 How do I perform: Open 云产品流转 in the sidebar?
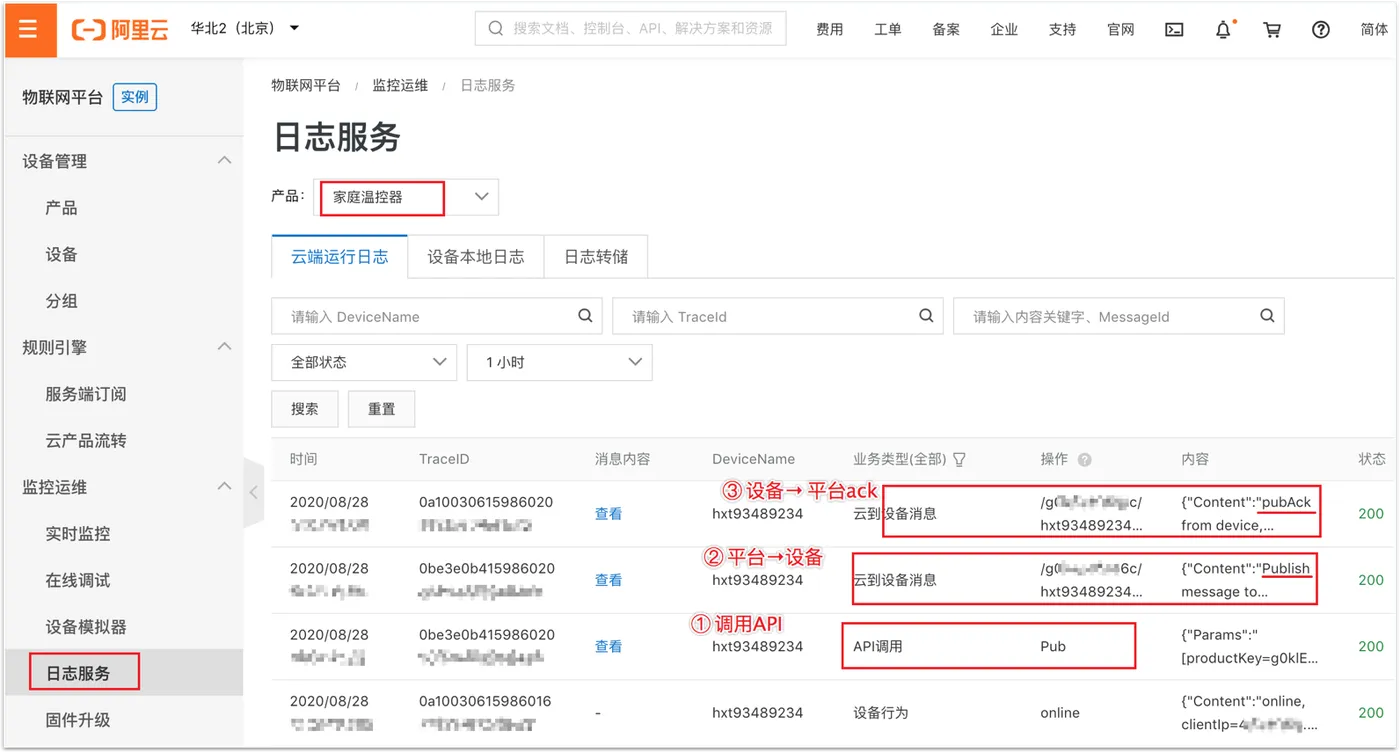86,441
